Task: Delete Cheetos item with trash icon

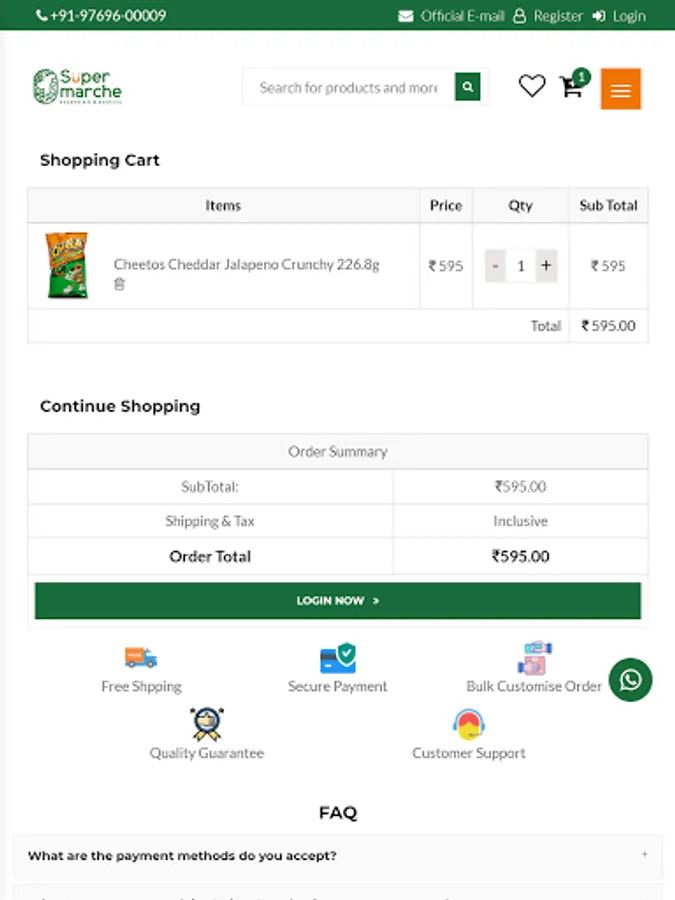Action: tap(120, 284)
